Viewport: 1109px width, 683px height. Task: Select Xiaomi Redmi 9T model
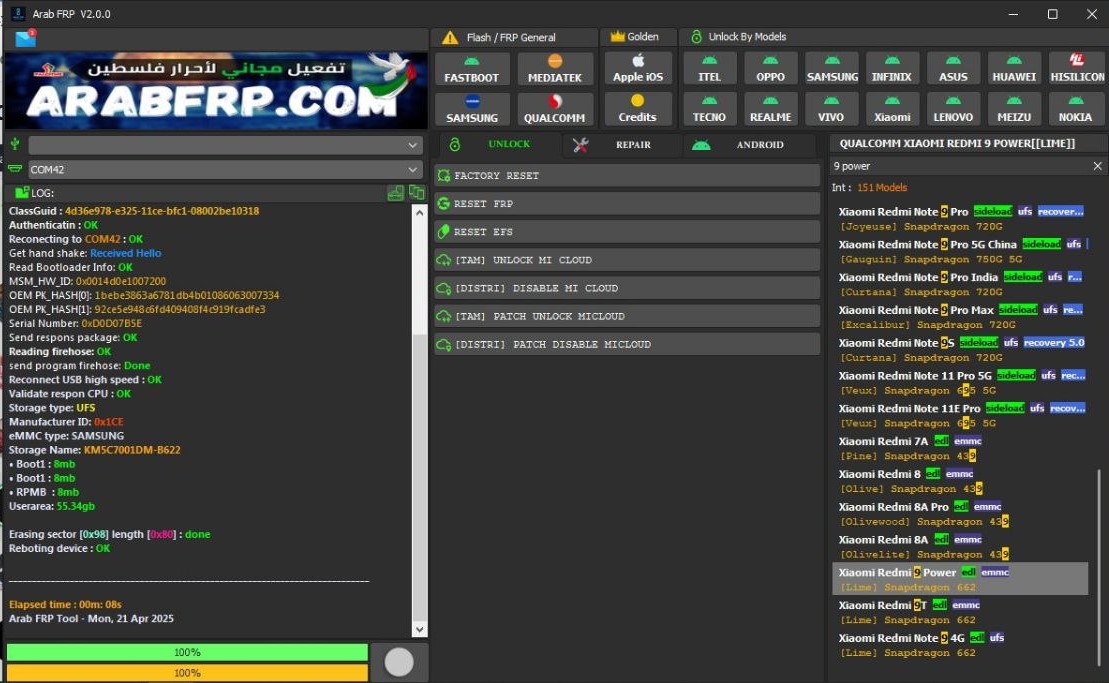click(960, 612)
